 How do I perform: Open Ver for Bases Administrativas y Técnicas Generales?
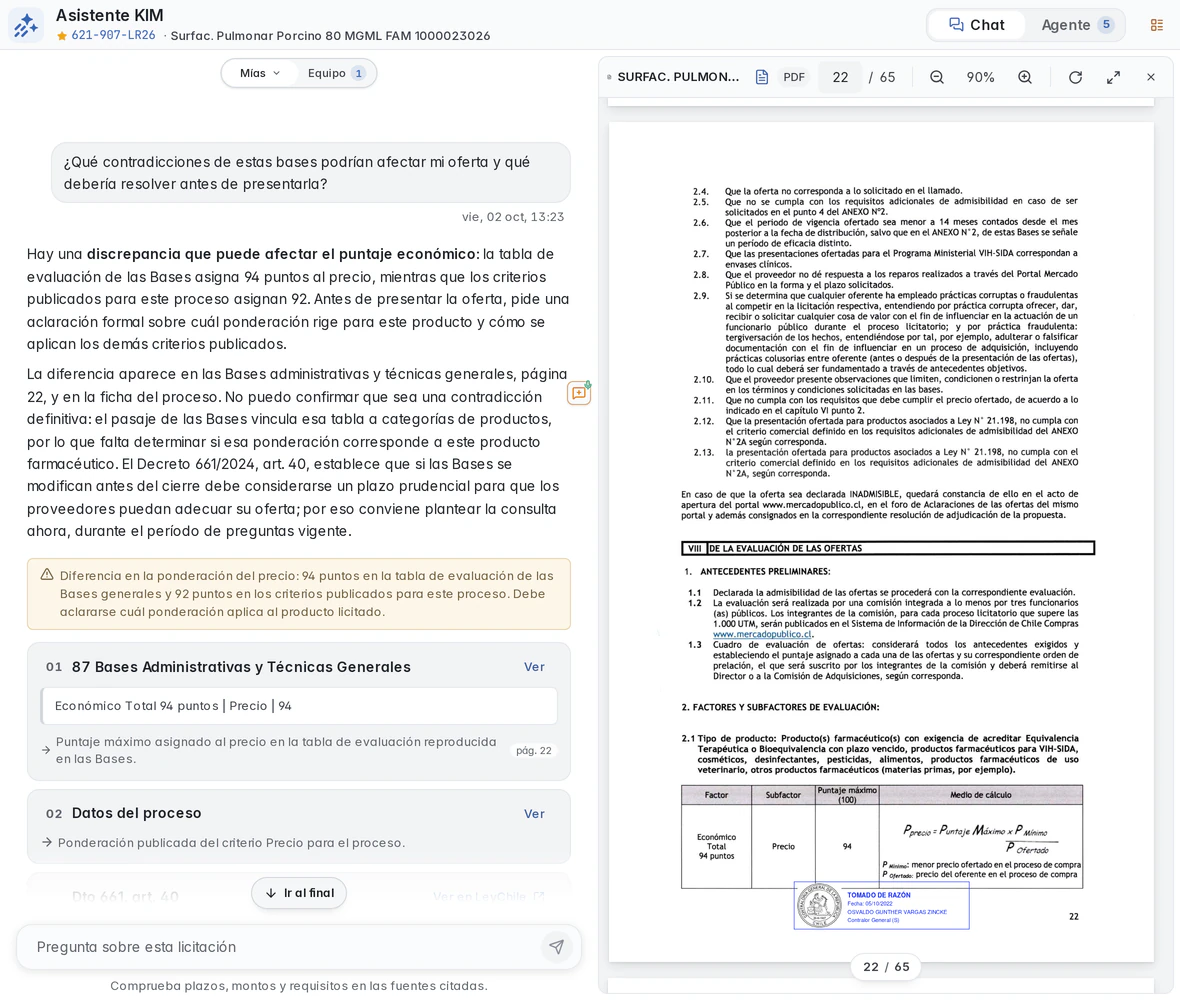pyautogui.click(x=534, y=667)
